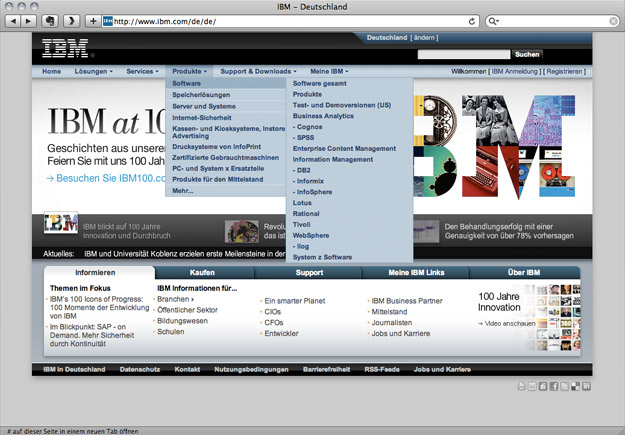
Task: Select Zertifizierte Gebrauchtmaschinen entry
Action: [226, 157]
